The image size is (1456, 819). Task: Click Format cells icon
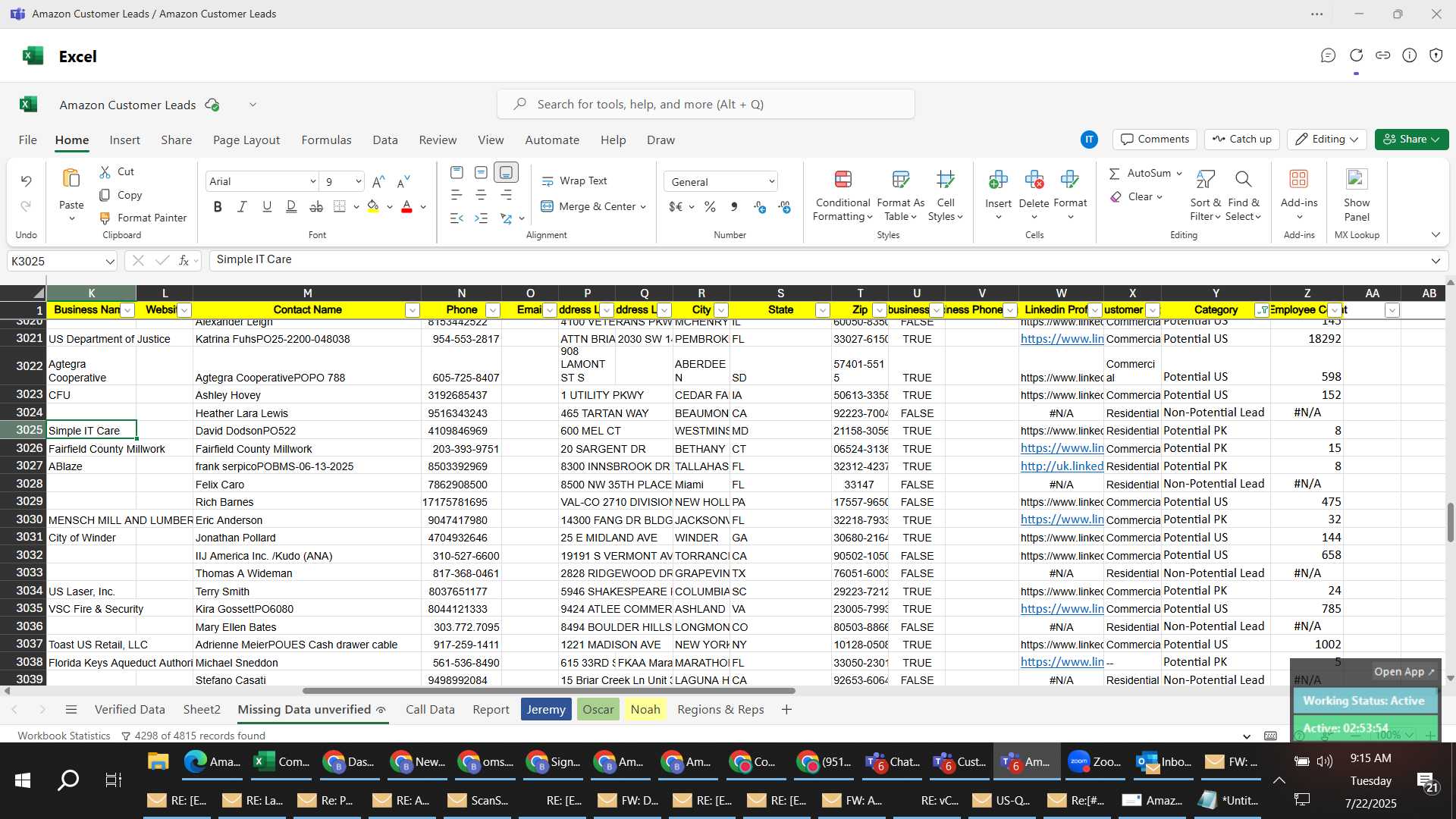[x=1070, y=180]
